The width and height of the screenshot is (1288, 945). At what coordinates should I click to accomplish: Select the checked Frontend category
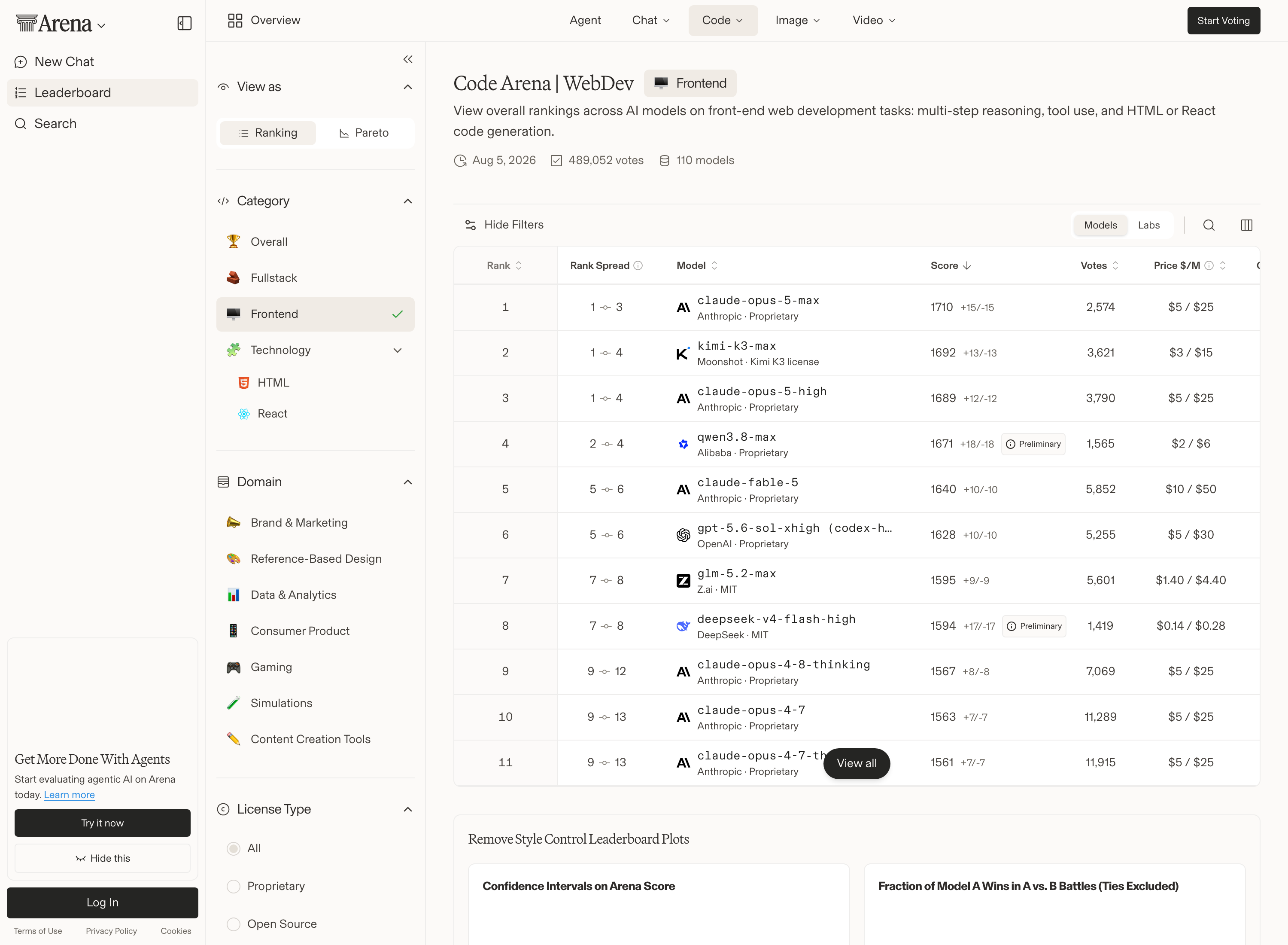click(315, 314)
